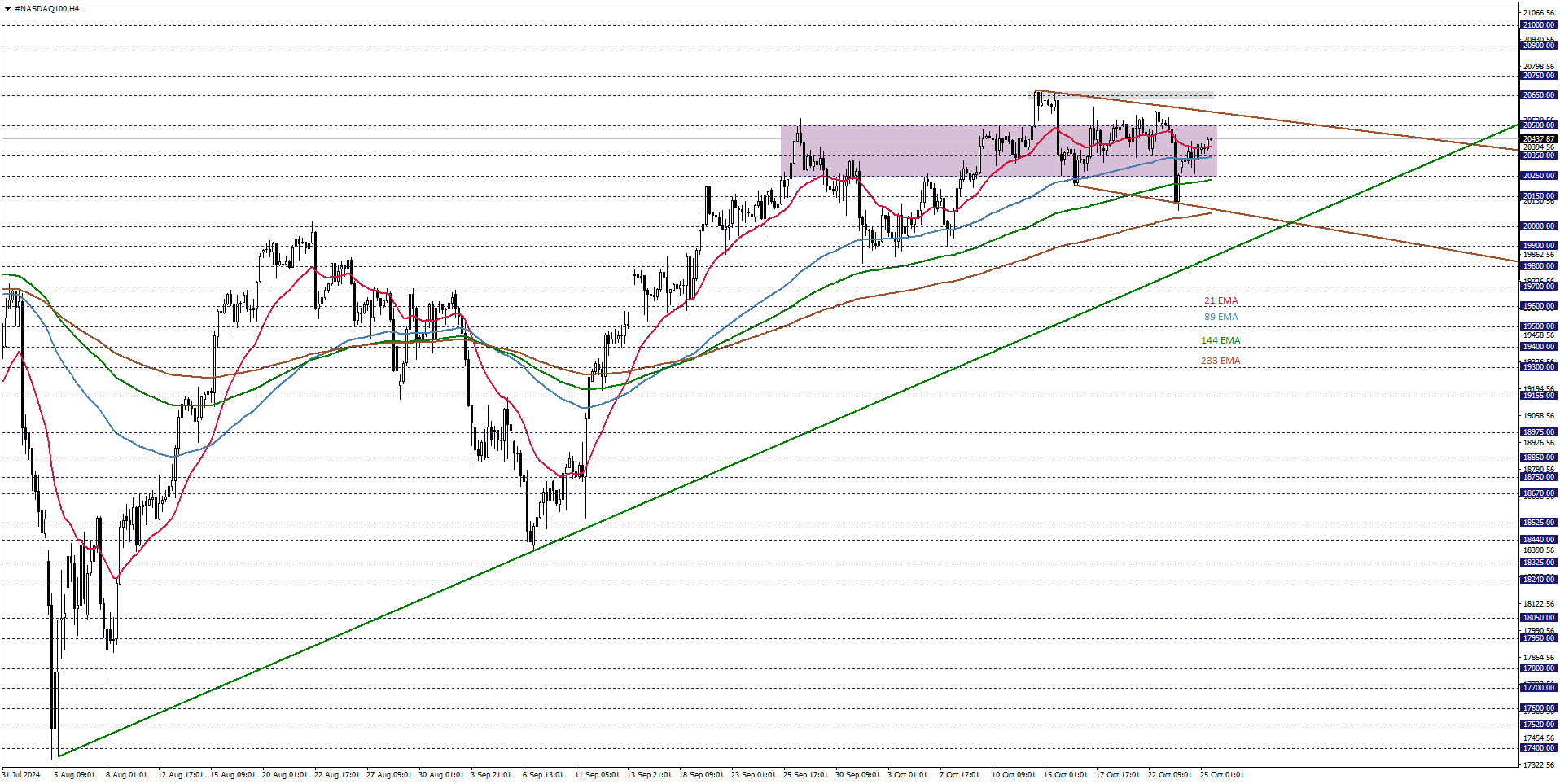Click the 19600.00 price level label

(x=1539, y=307)
